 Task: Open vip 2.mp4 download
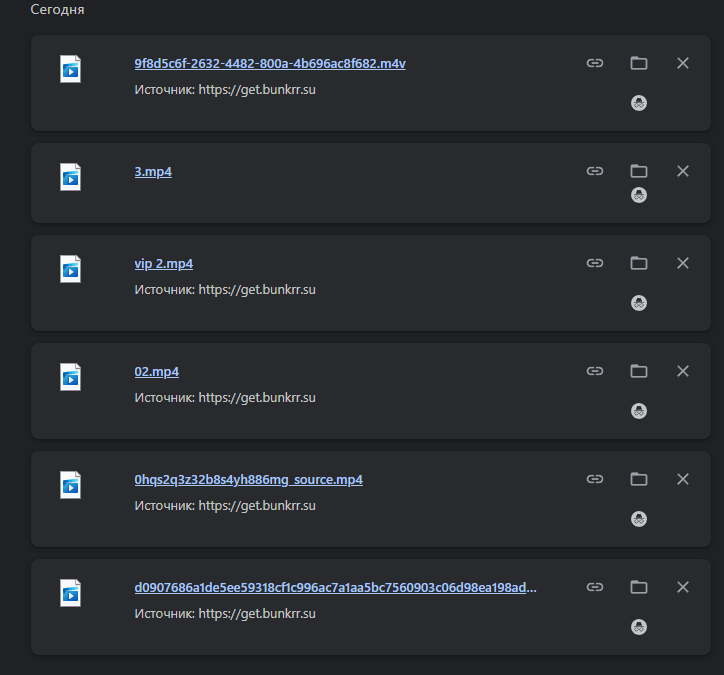tap(164, 263)
